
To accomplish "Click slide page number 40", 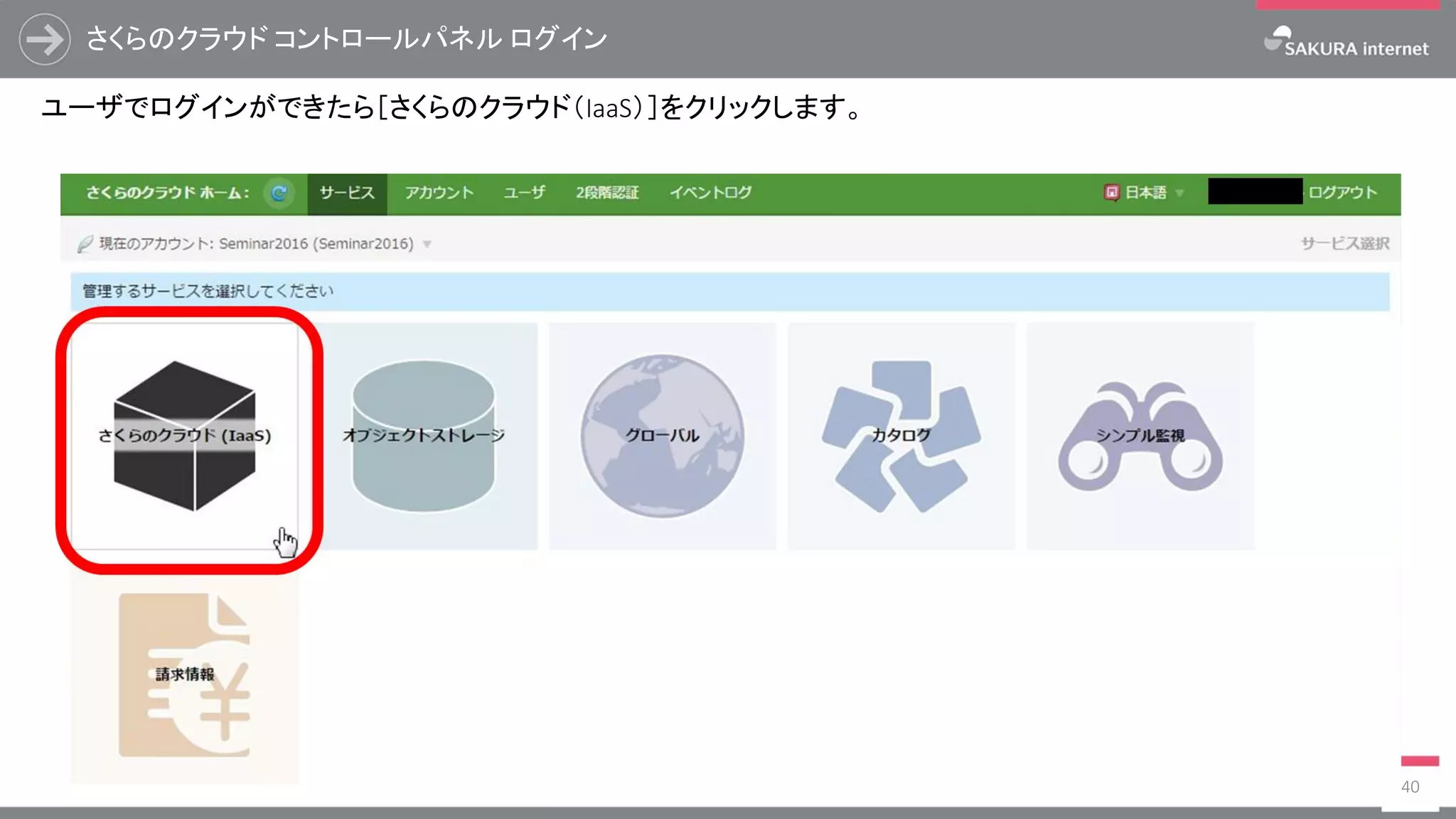I will point(1410,787).
